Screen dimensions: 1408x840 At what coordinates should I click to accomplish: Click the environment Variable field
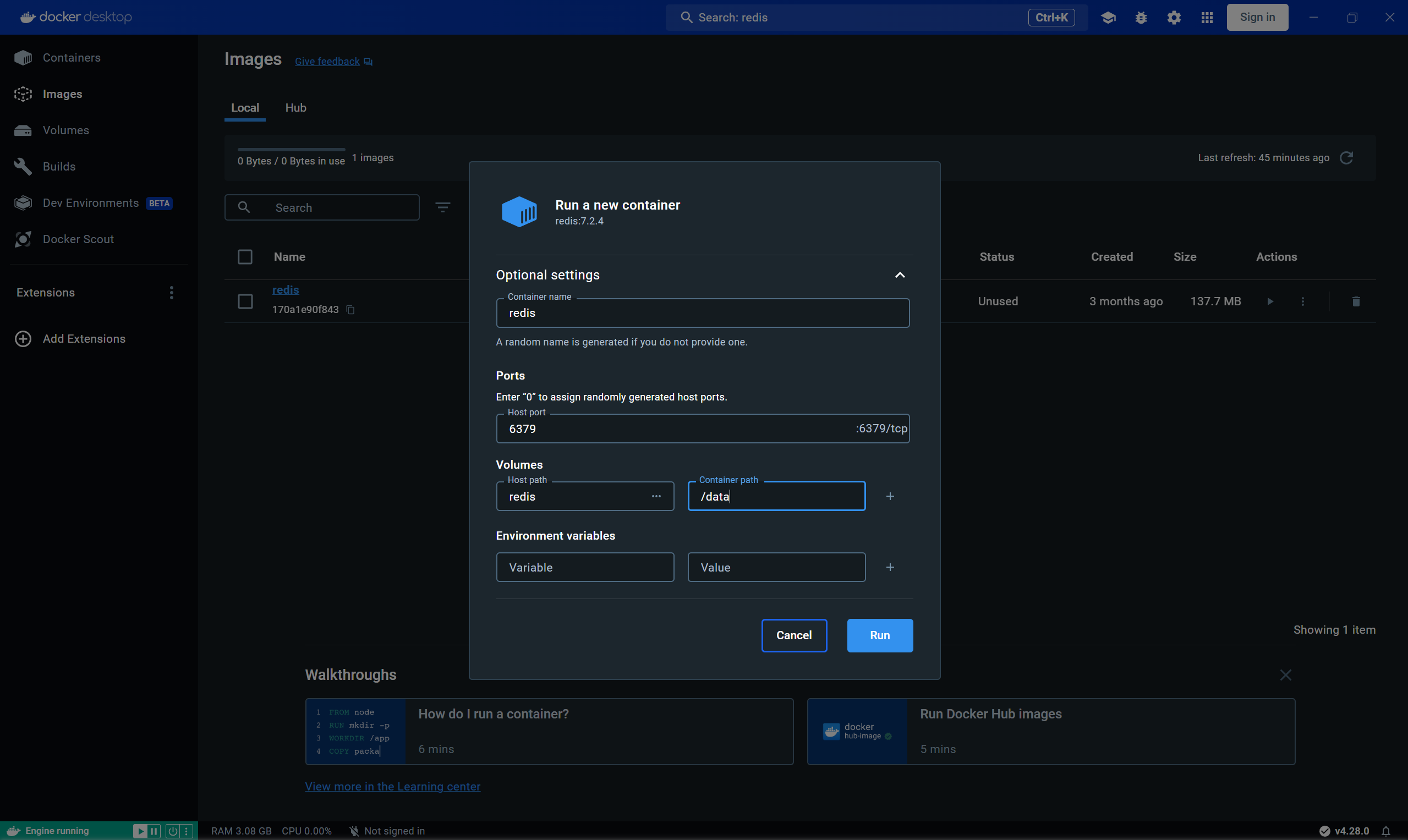click(x=585, y=567)
